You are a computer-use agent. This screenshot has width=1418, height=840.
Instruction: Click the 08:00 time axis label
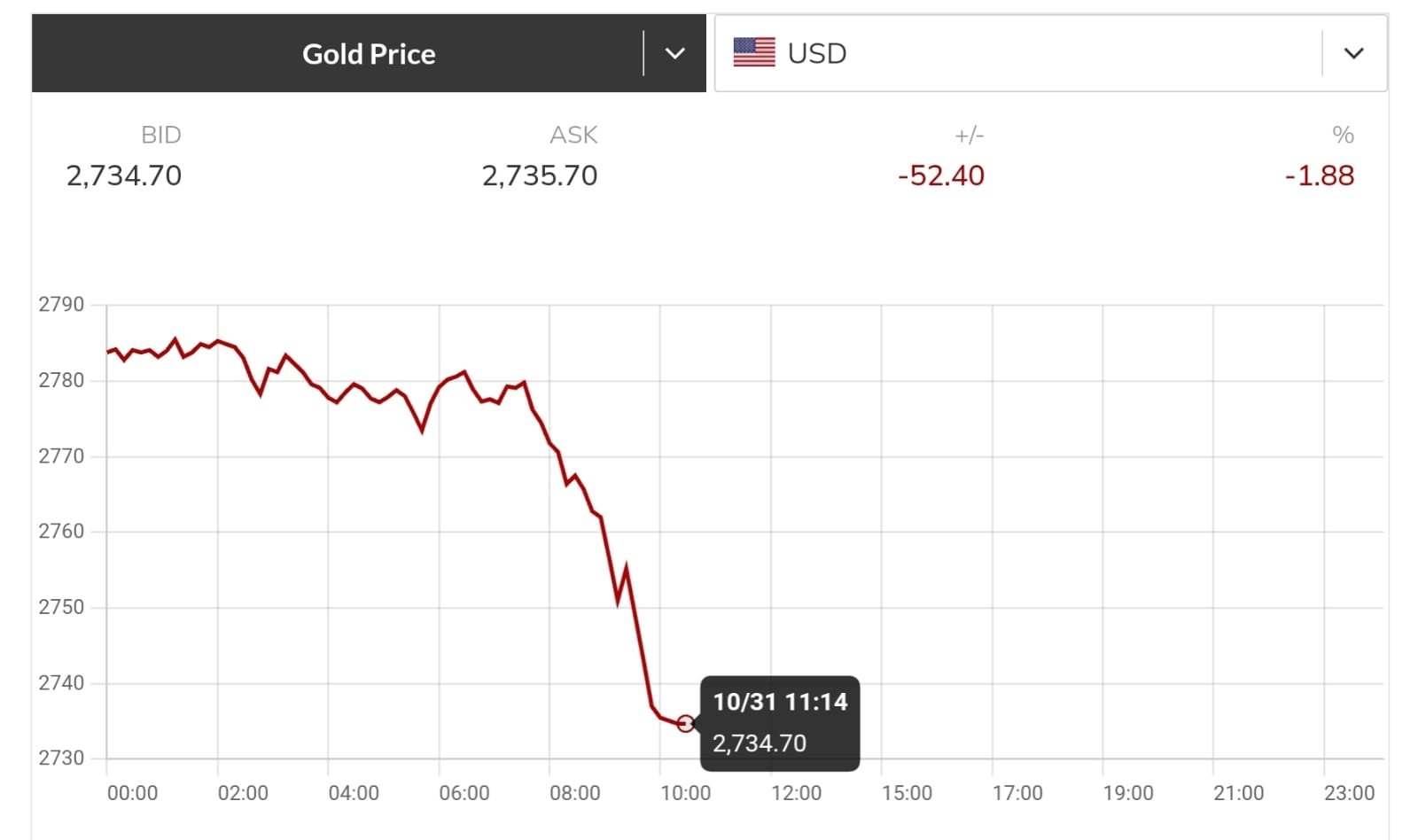click(x=575, y=793)
